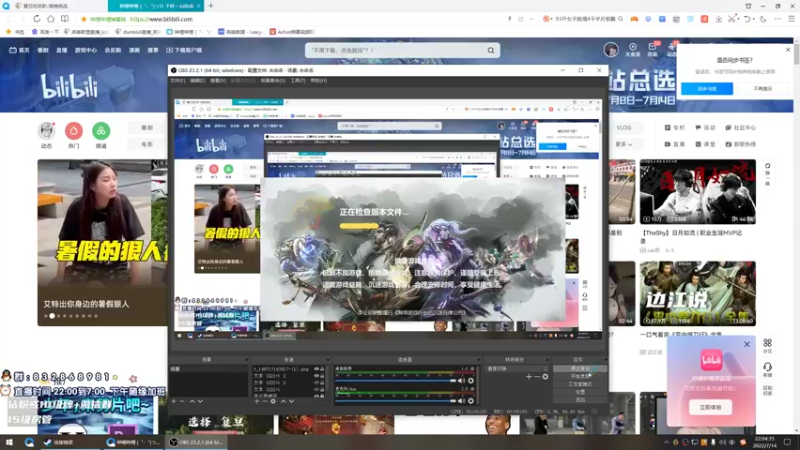Open bilibili 频道 green icon
Viewport: 800px width, 450px height.
pyautogui.click(x=101, y=131)
